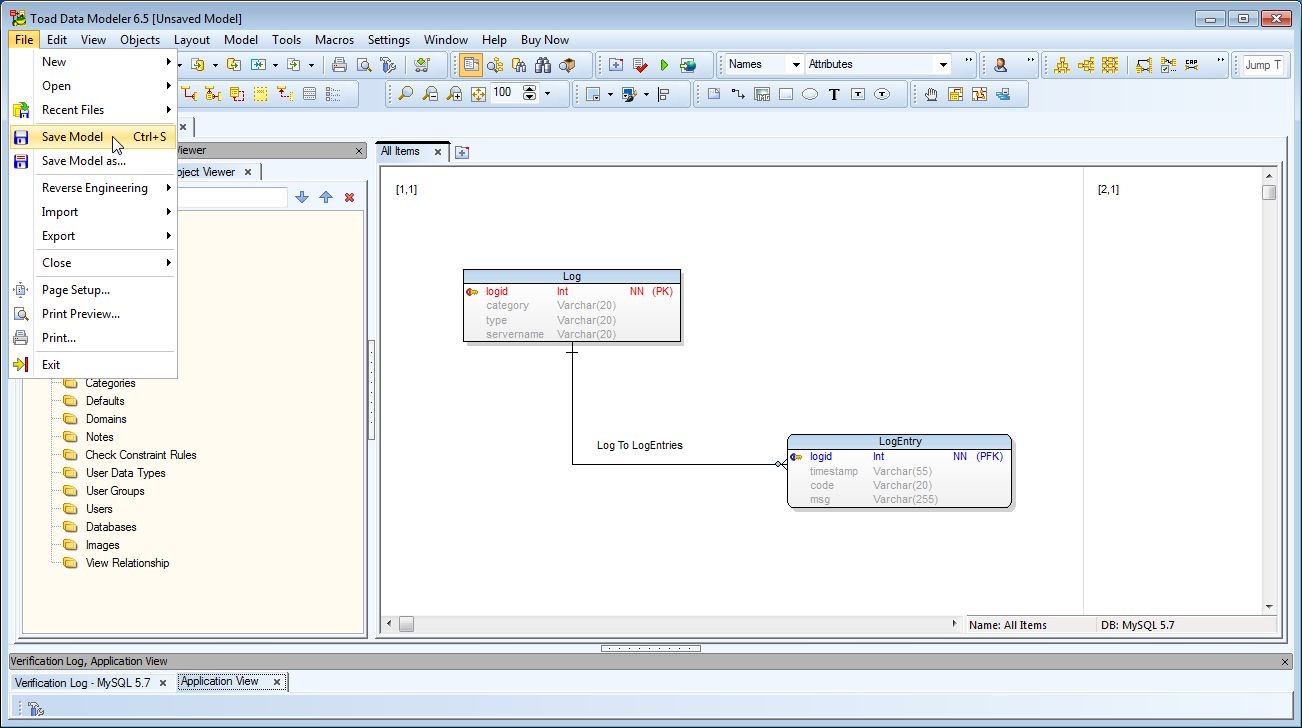This screenshot has width=1302, height=728.
Task: Click the vertical scrollbar thumb of workspace
Action: (x=1269, y=192)
